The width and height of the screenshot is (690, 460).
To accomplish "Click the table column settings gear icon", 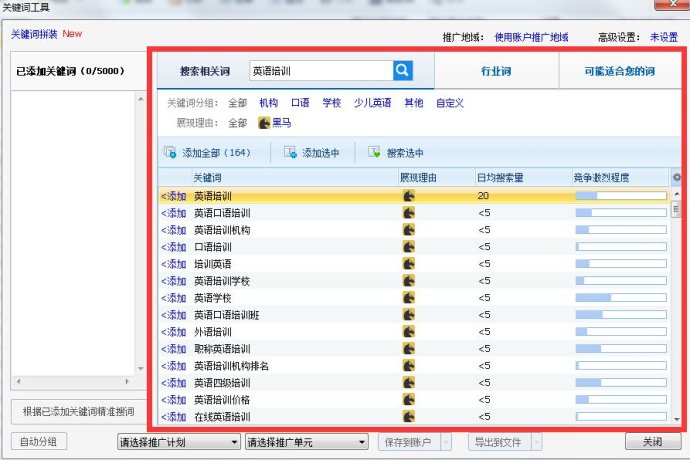I will pyautogui.click(x=676, y=177).
